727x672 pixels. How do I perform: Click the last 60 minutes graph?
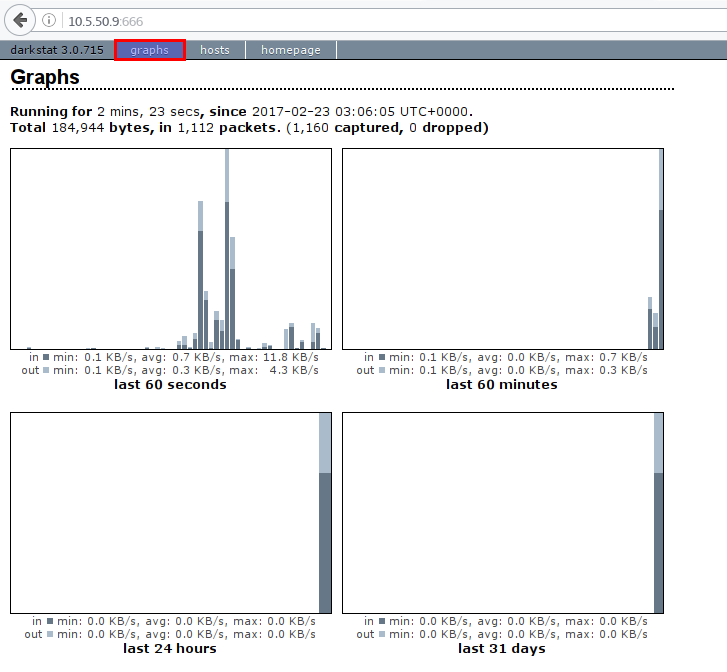click(x=503, y=249)
